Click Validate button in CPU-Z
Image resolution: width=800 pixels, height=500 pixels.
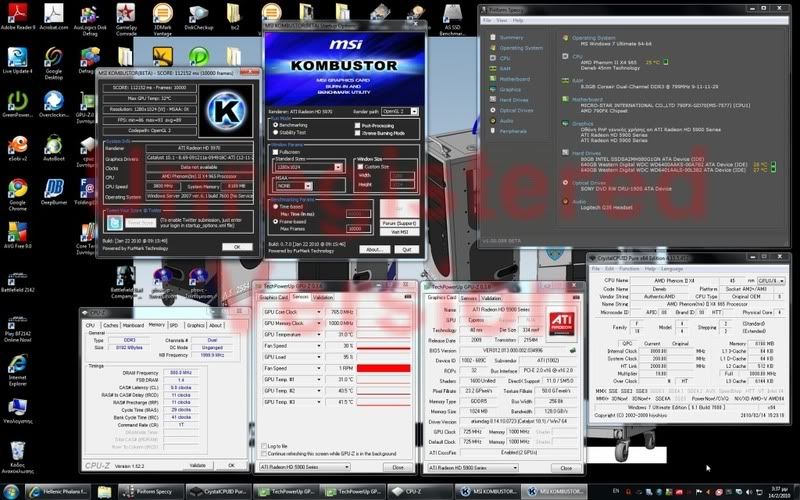[x=197, y=465]
